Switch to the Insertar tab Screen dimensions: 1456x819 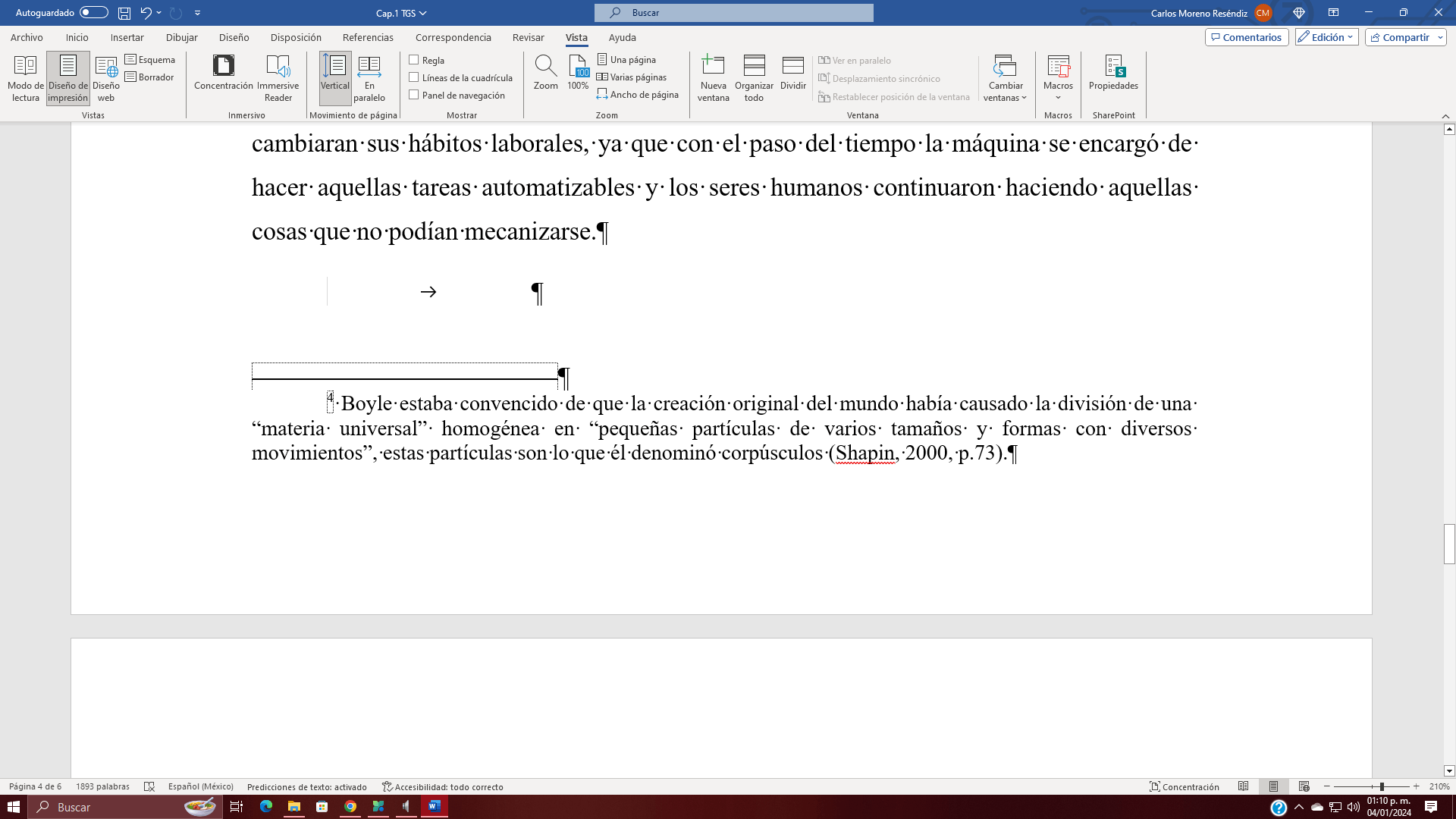click(x=127, y=37)
